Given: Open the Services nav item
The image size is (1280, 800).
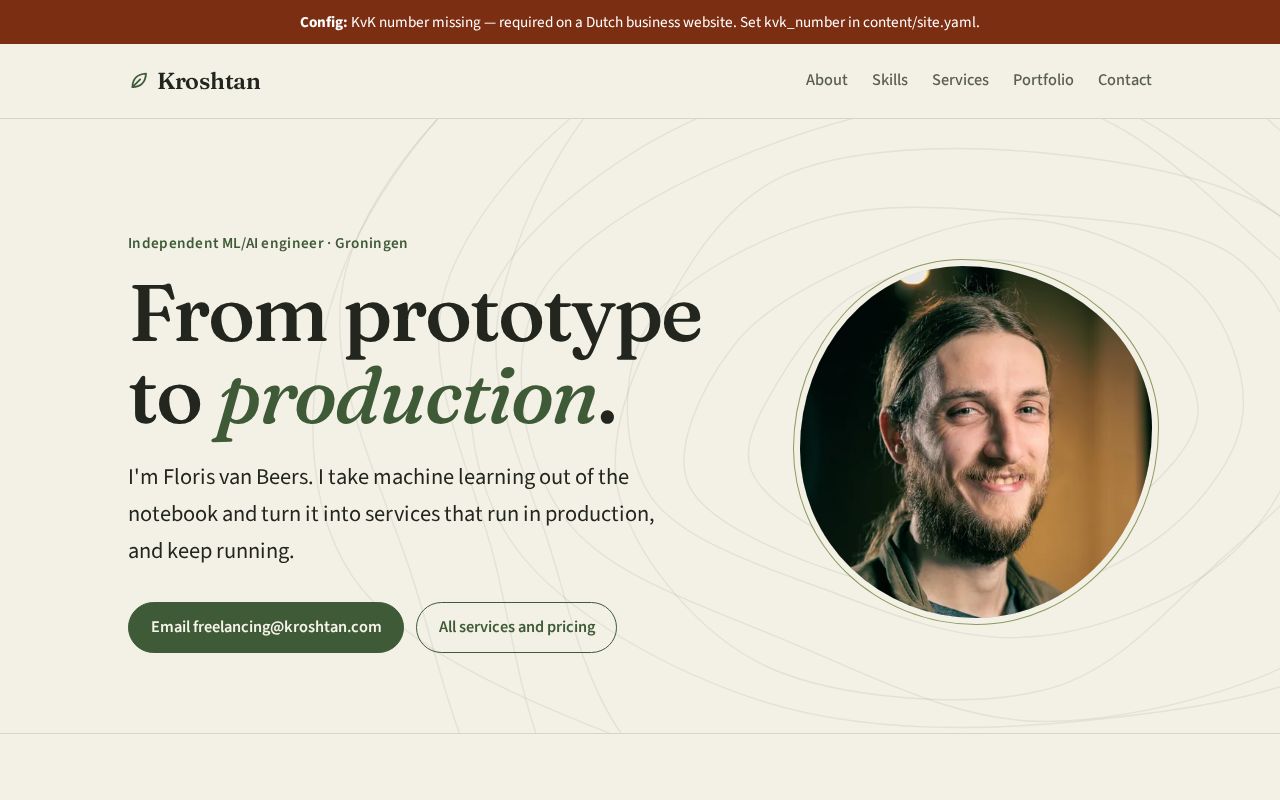Looking at the screenshot, I should point(960,80).
